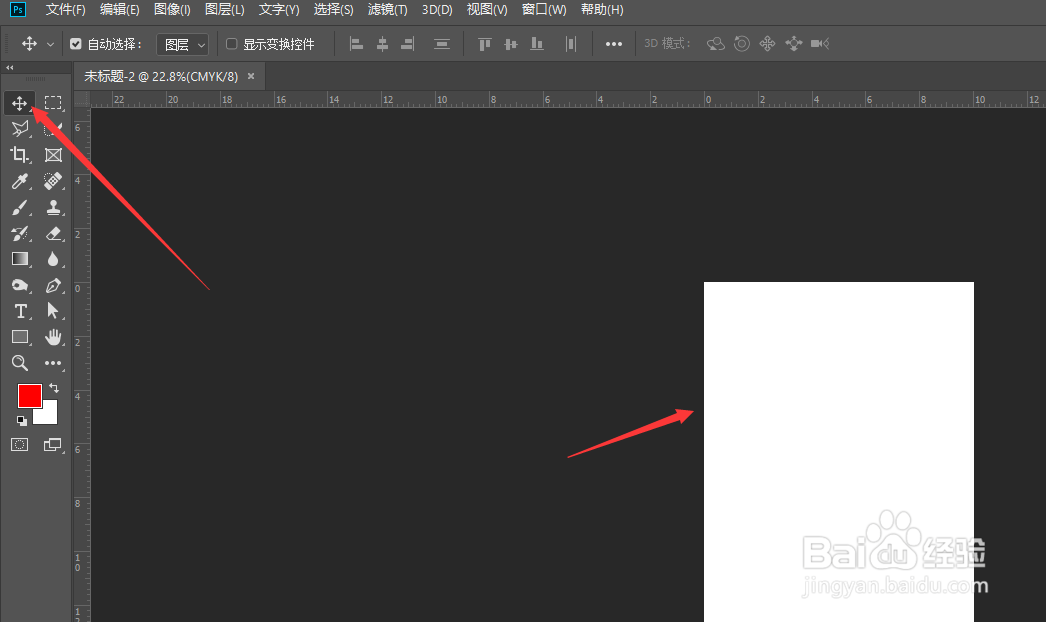
Task: Open the 选择(S) menu
Action: 334,10
